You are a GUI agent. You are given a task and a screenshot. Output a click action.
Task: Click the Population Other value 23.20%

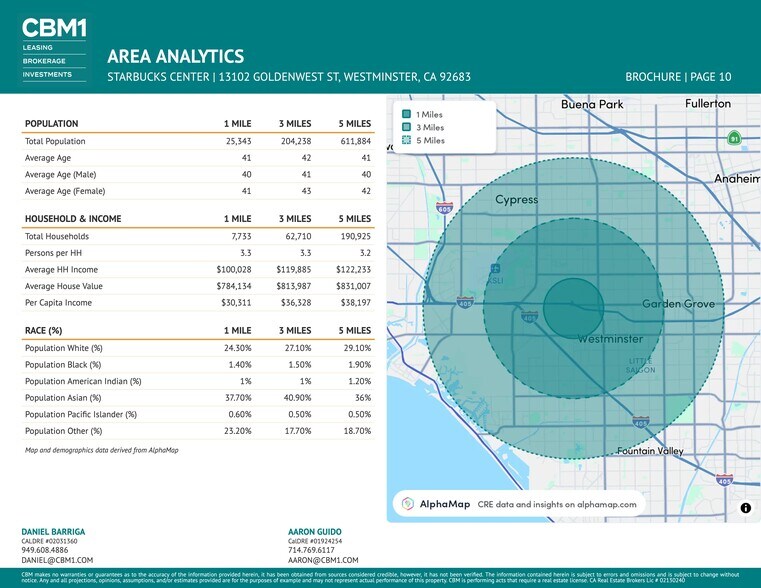pos(238,431)
